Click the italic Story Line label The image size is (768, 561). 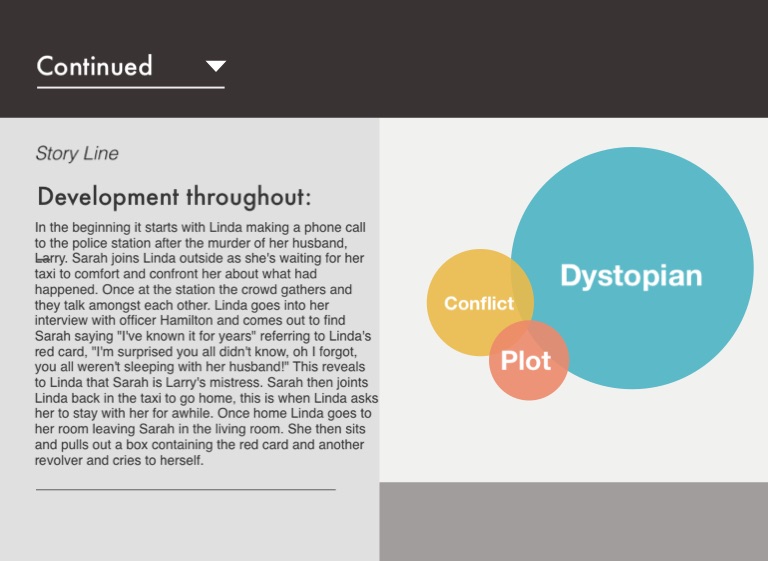pyautogui.click(x=77, y=153)
